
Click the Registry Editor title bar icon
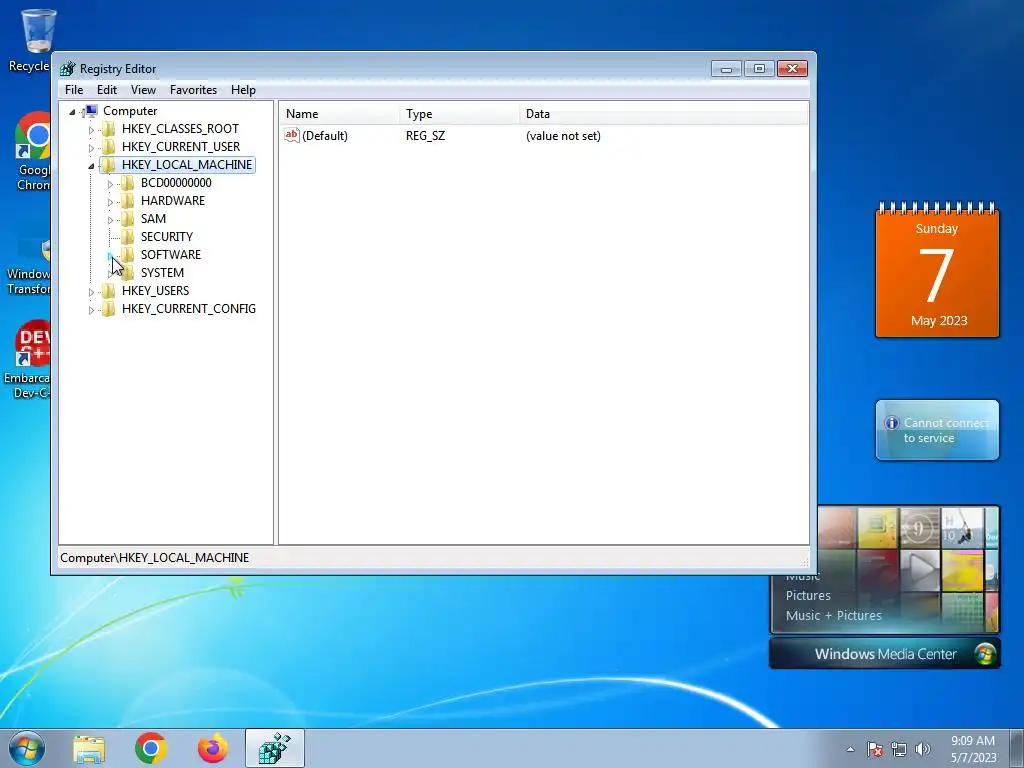pyautogui.click(x=68, y=69)
